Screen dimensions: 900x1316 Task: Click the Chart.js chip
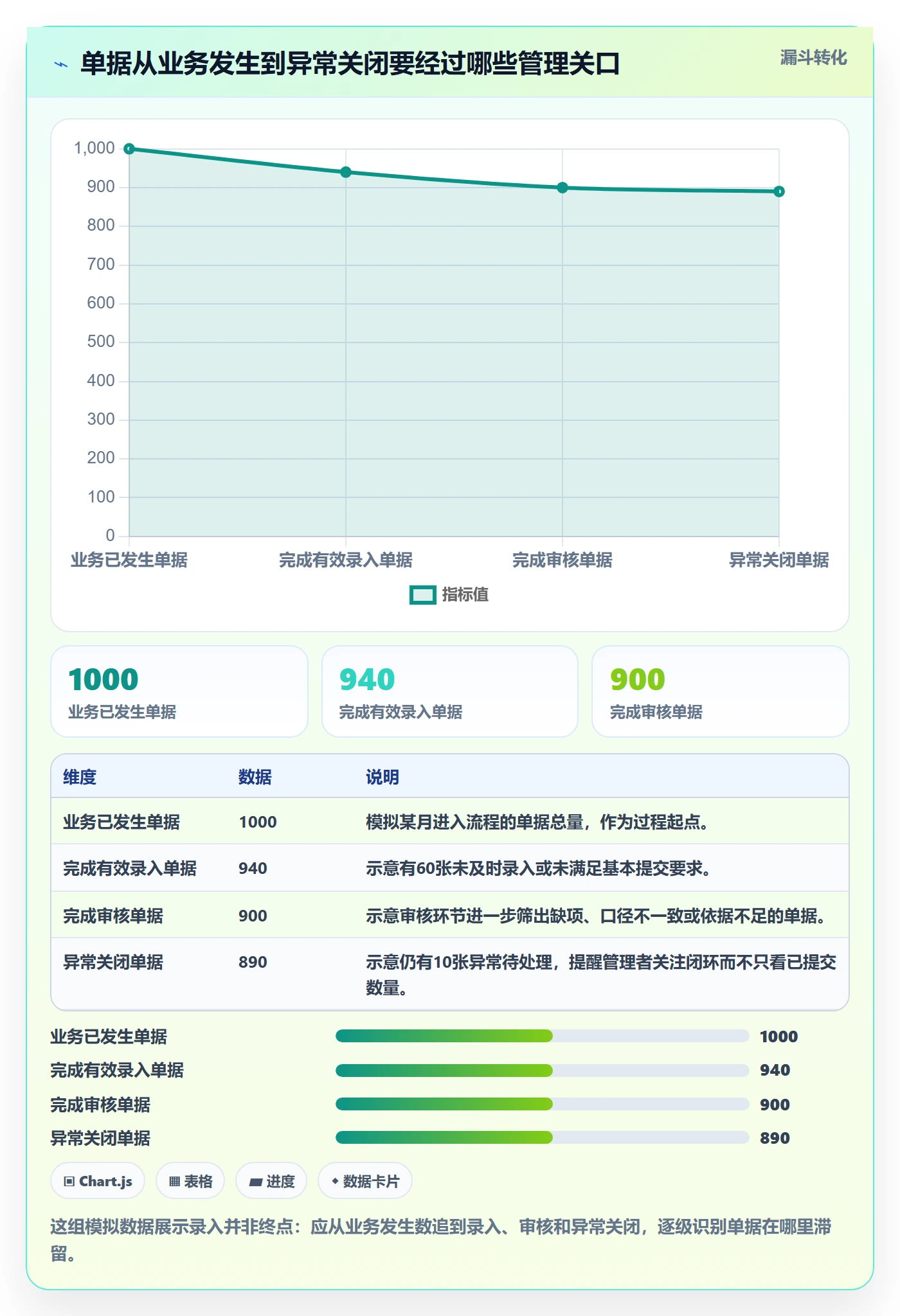pyautogui.click(x=98, y=1181)
